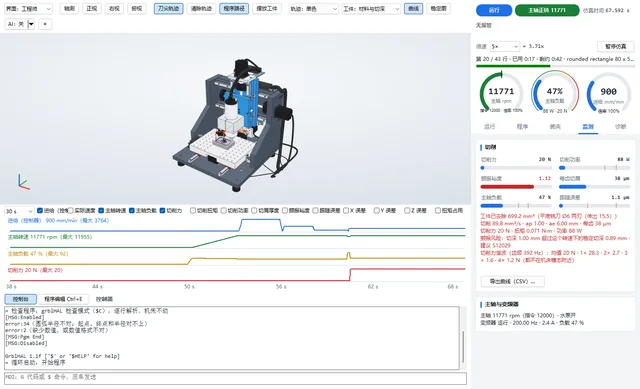Click the red cutting force curve label

[x=35, y=270]
